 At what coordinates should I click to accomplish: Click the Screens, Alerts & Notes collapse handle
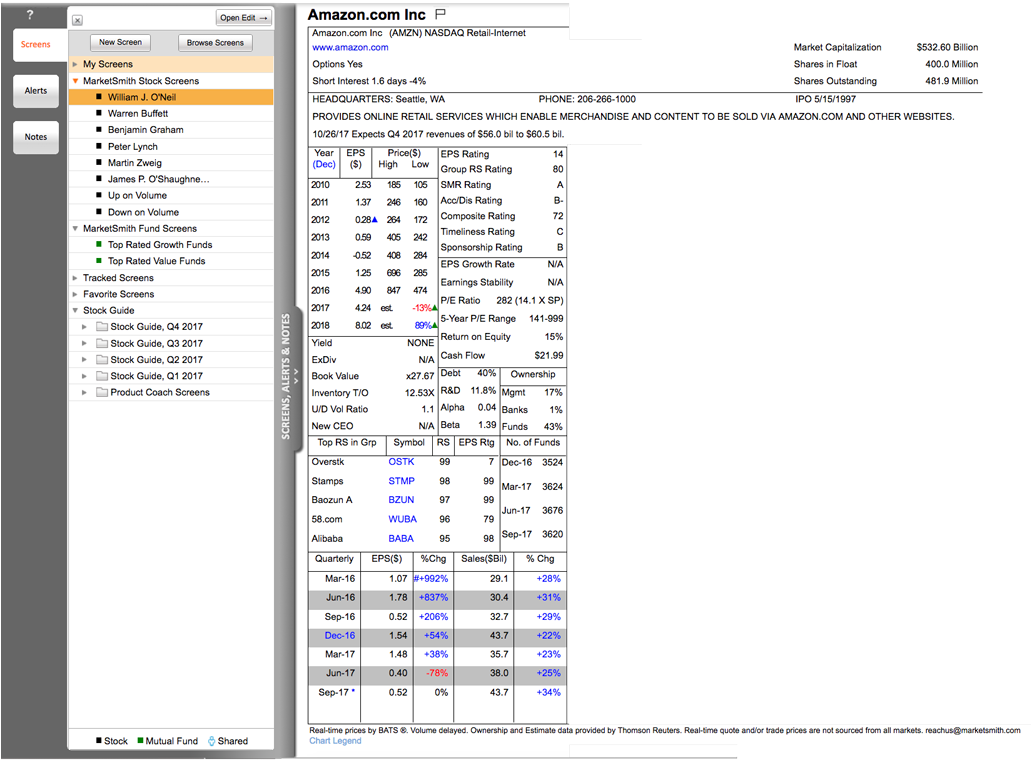(286, 376)
